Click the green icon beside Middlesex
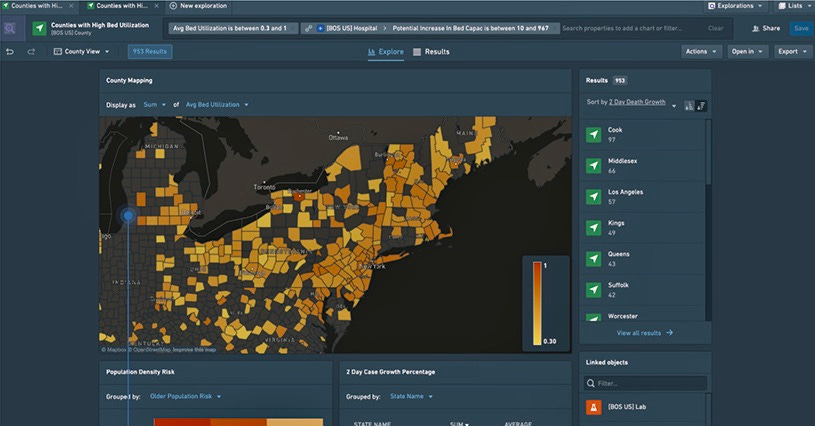815x426 pixels. coord(594,166)
